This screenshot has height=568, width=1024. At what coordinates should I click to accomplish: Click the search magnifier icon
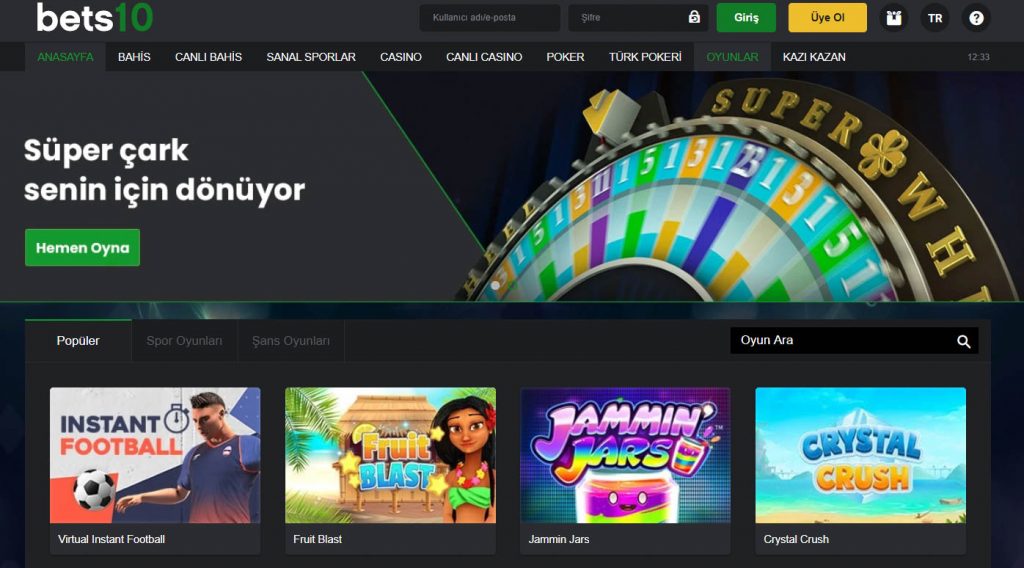[x=963, y=341]
